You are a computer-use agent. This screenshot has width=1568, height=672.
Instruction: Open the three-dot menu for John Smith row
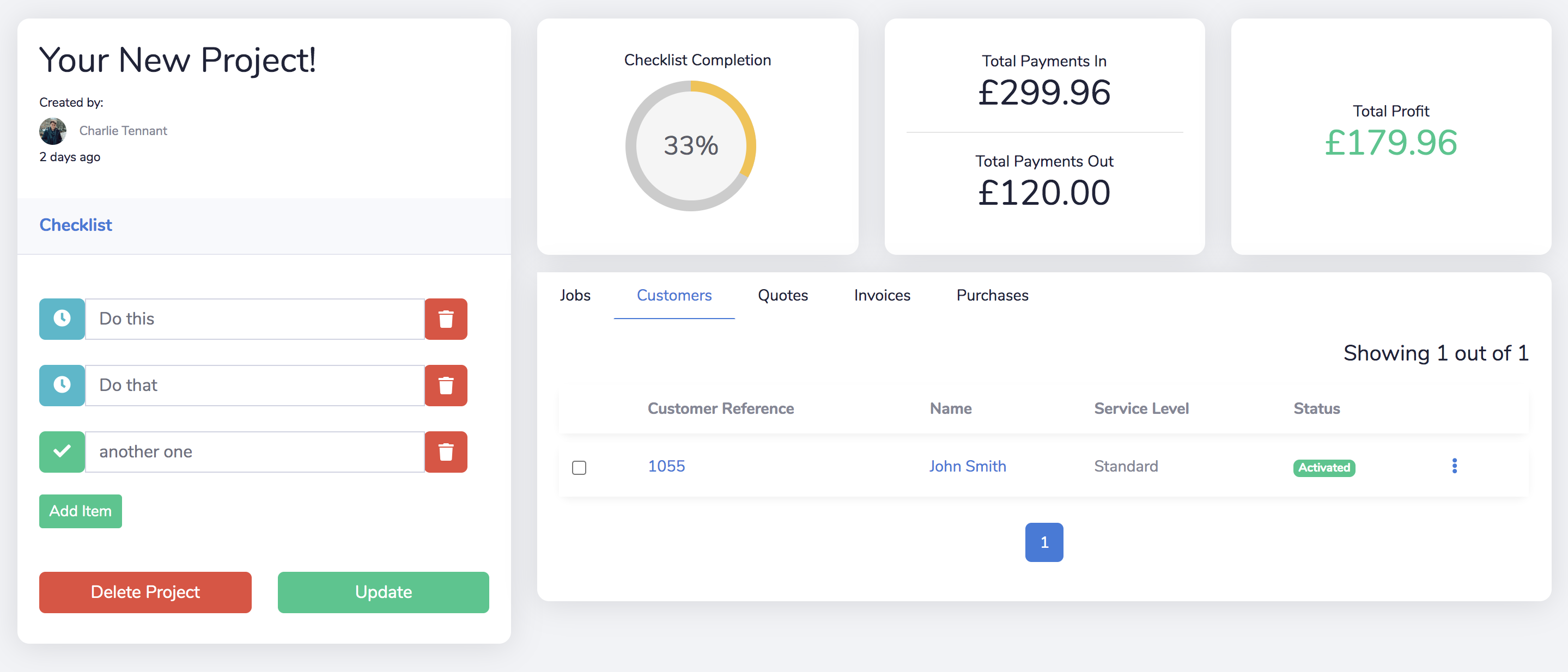pos(1454,466)
